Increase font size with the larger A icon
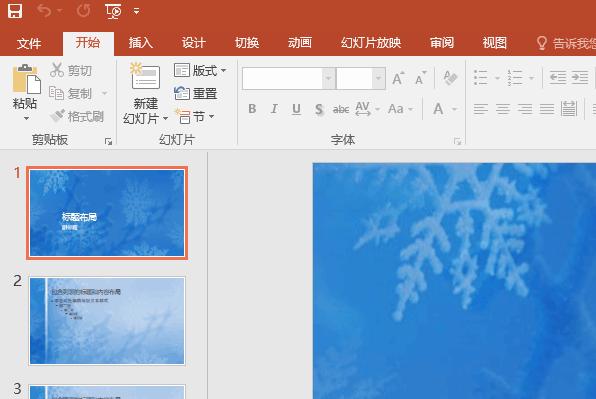 coord(398,78)
